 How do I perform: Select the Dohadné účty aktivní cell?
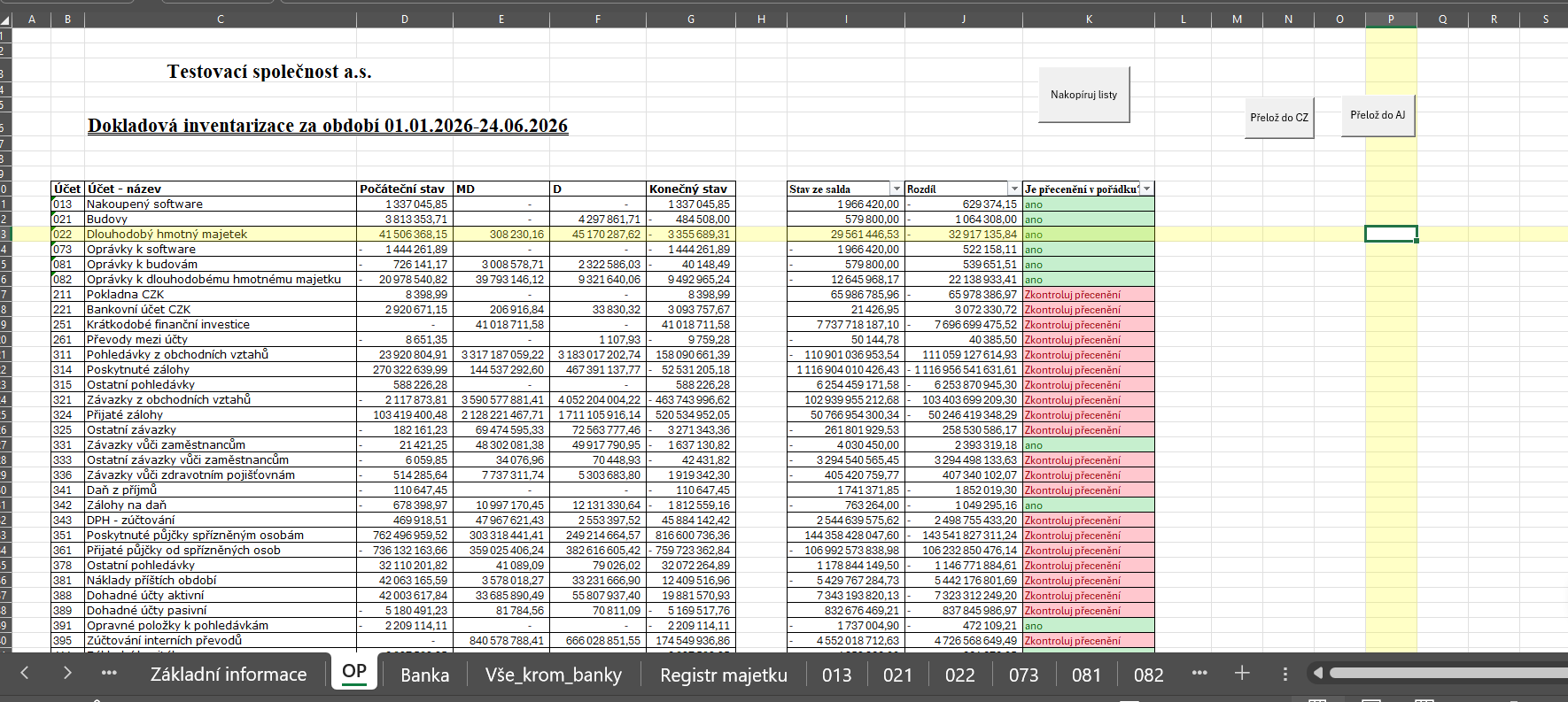pos(221,595)
